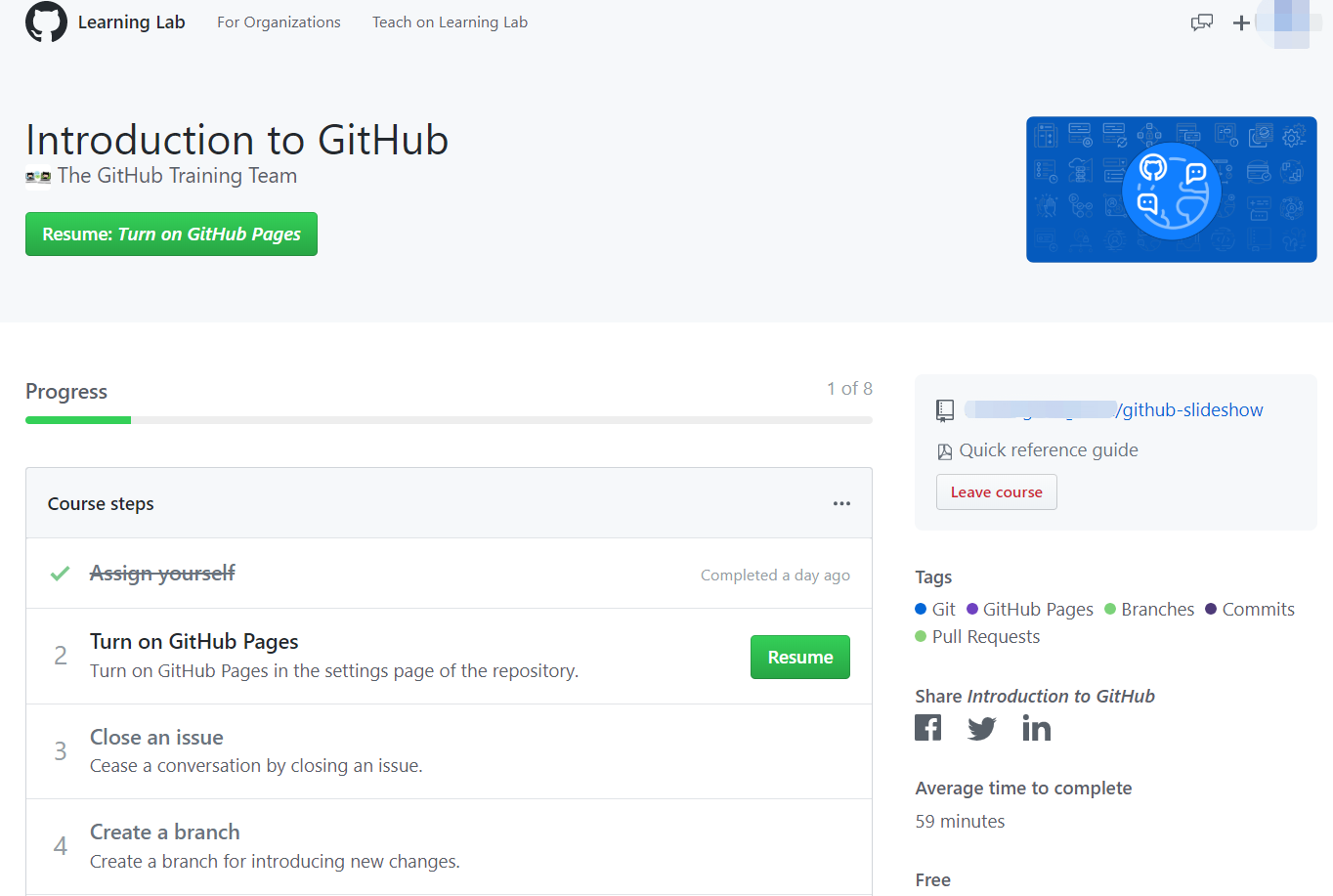The height and width of the screenshot is (896, 1333).
Task: Click the green course progress bar
Action: click(x=78, y=420)
